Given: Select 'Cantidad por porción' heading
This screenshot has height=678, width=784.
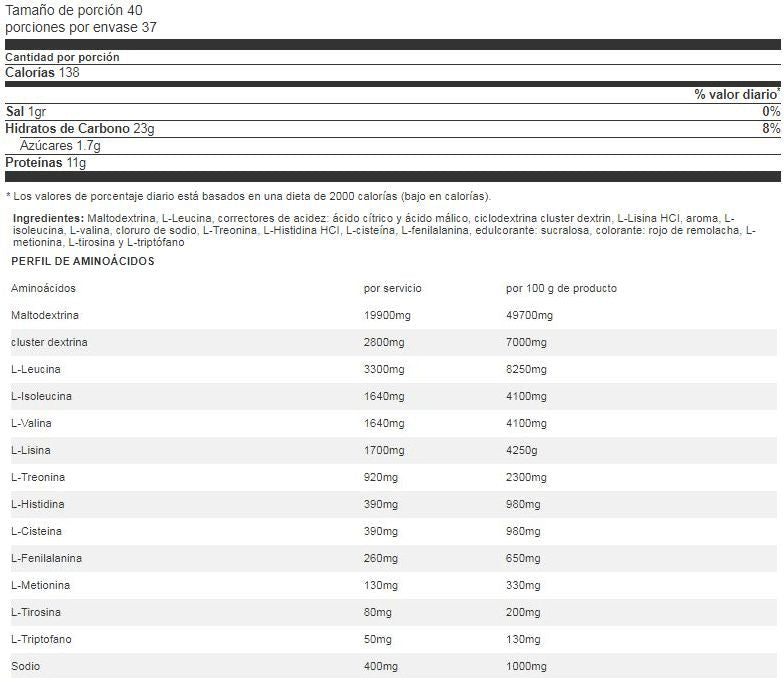Looking at the screenshot, I should tap(62, 57).
